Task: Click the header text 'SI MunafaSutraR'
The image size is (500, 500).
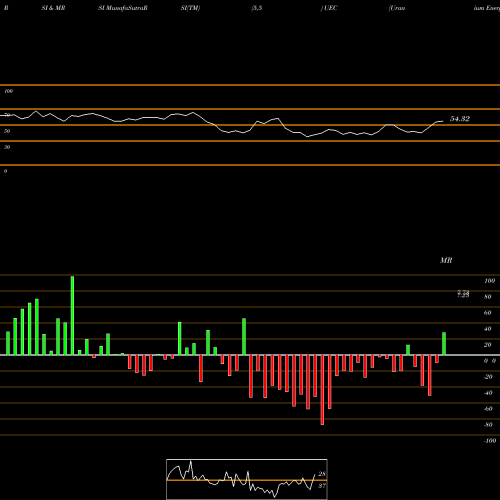Action: coord(123,8)
